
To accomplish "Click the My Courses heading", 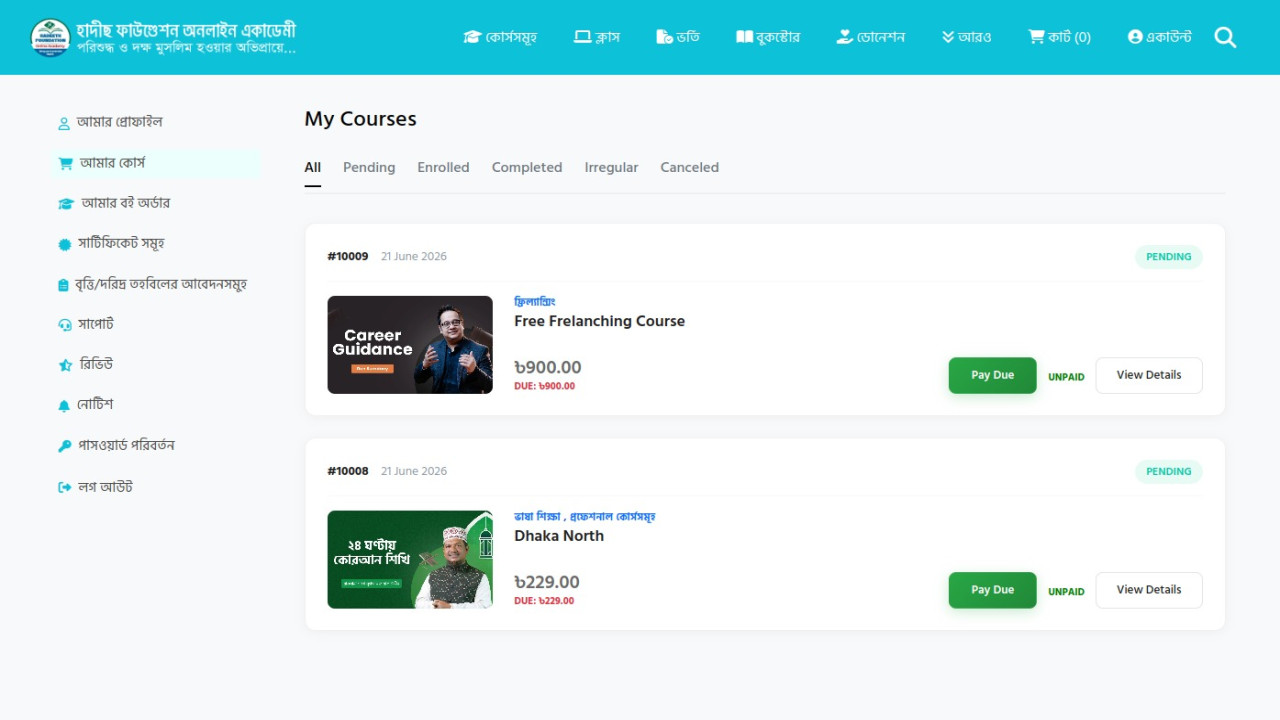I will point(361,119).
